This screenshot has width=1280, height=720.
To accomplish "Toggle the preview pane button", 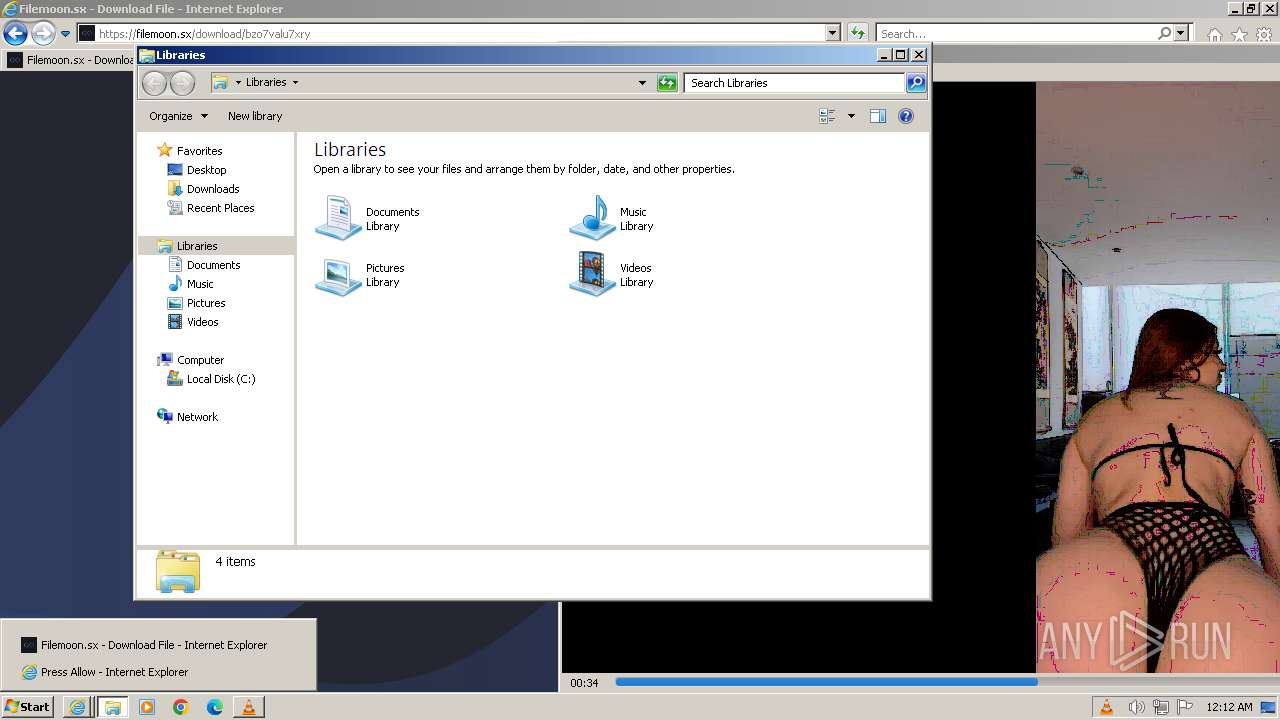I will (x=878, y=116).
